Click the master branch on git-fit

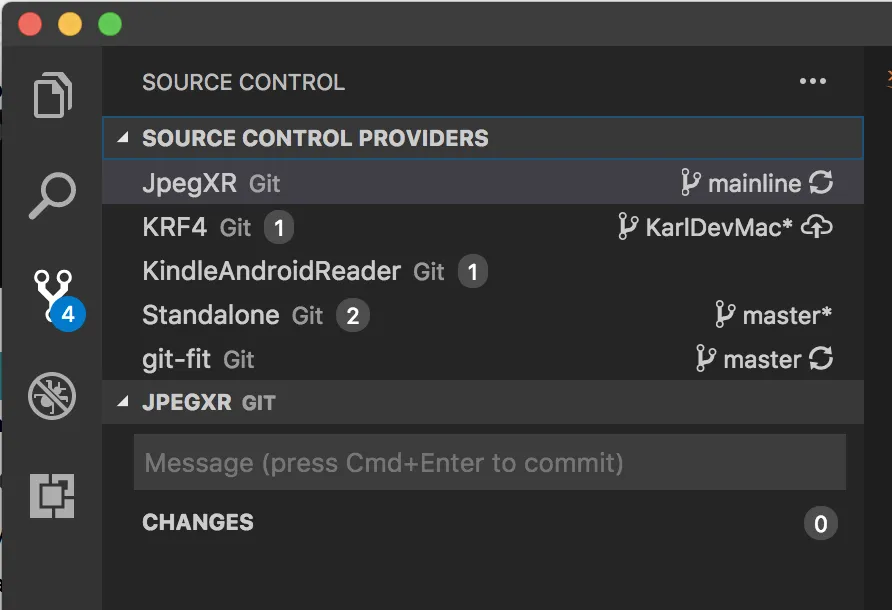[750, 359]
